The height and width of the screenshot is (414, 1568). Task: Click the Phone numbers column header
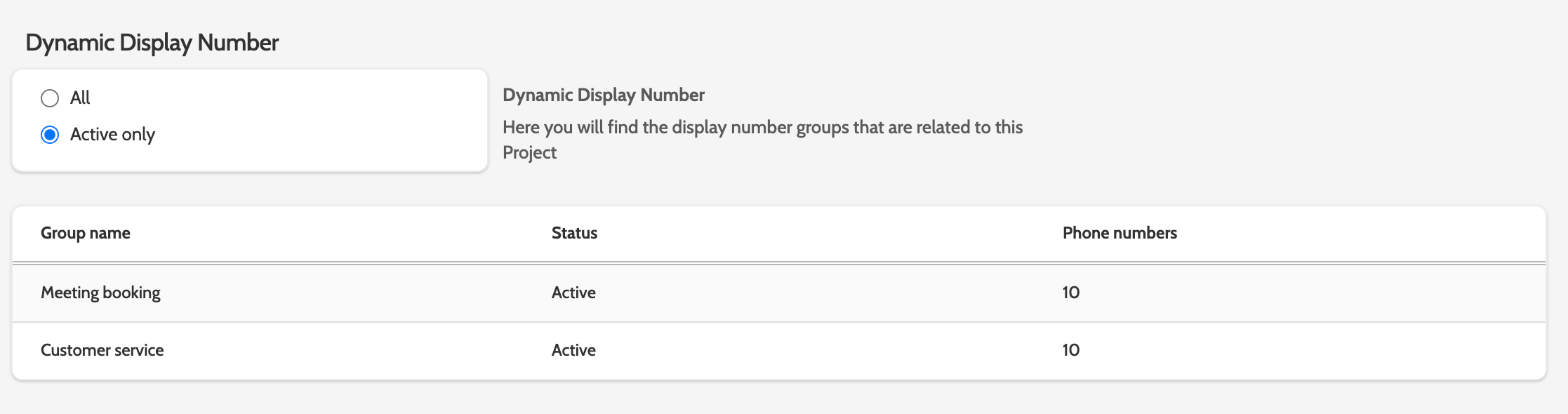(x=1119, y=233)
